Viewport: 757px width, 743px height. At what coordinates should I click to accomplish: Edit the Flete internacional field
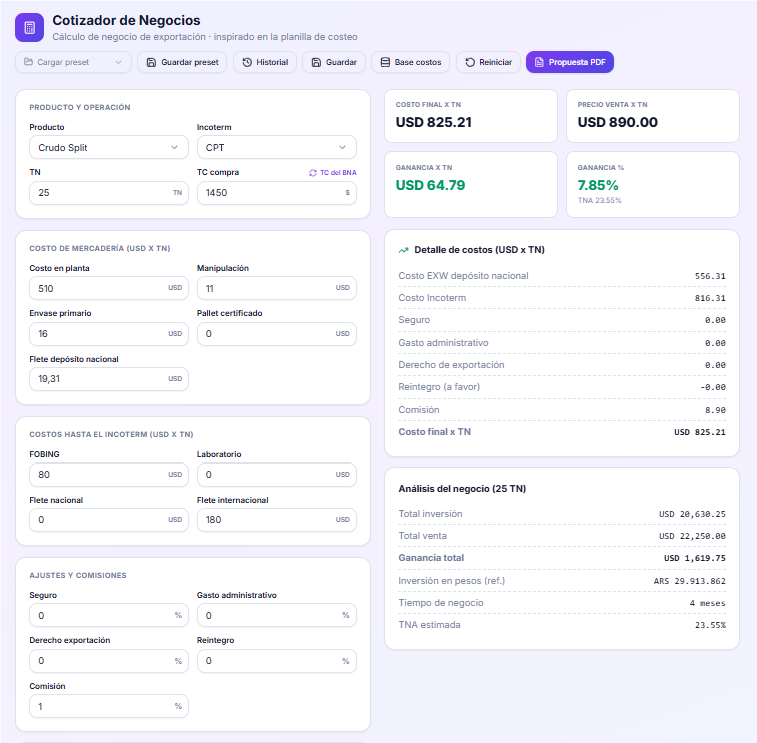pos(277,520)
